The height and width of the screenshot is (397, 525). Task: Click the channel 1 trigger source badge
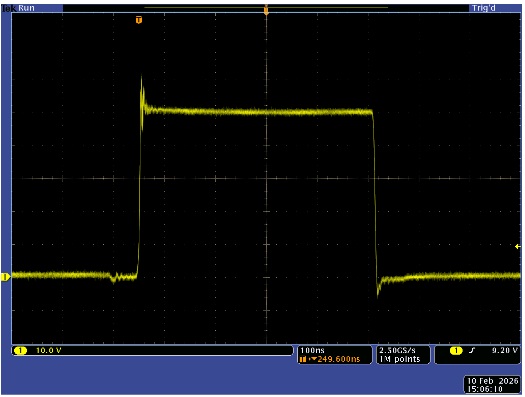point(456,350)
